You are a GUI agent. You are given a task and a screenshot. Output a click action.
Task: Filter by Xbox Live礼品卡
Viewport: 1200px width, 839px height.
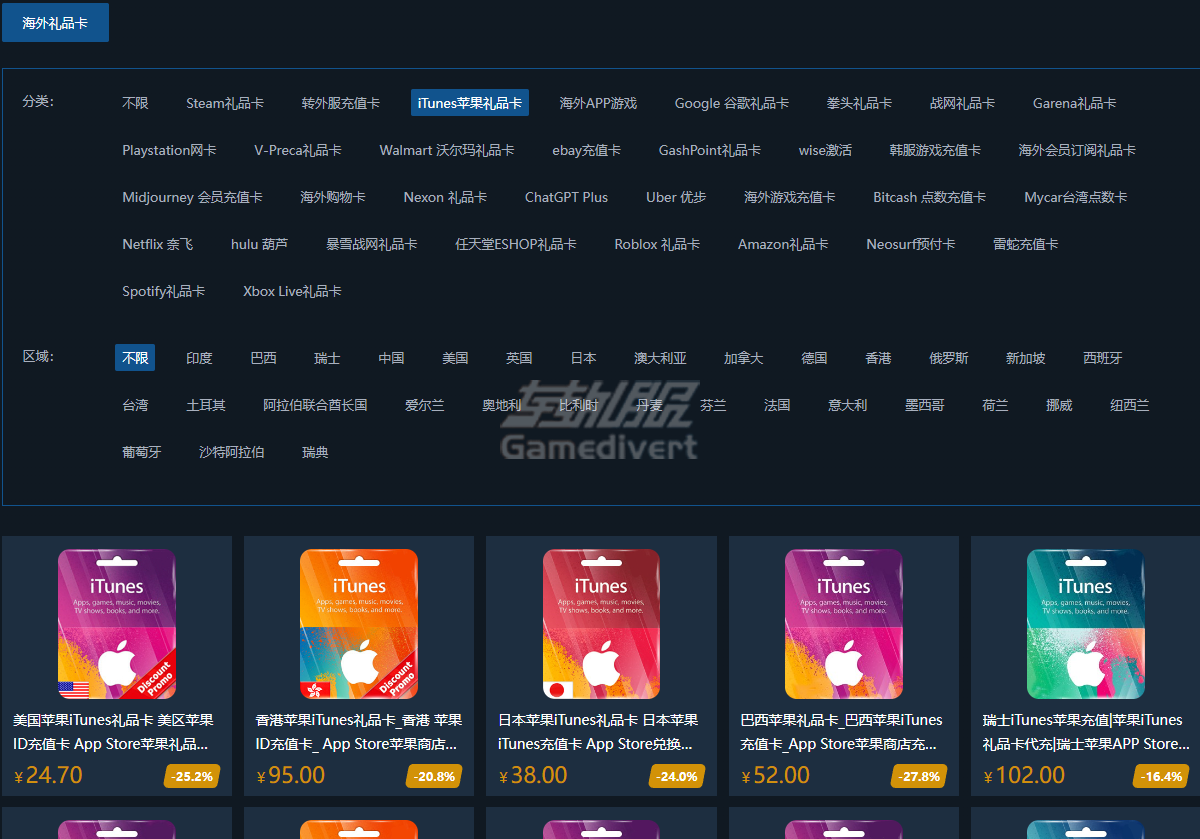coord(292,291)
